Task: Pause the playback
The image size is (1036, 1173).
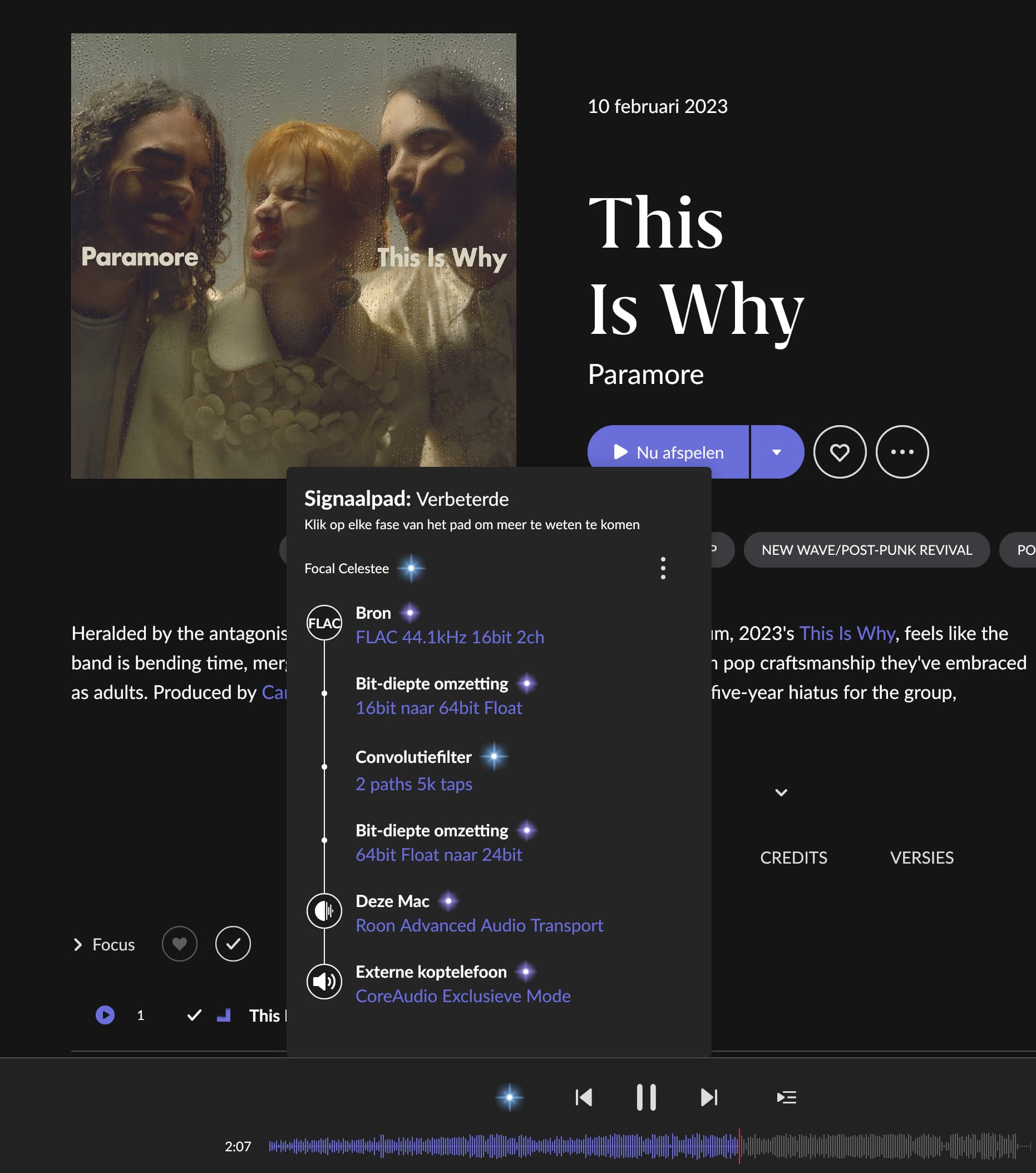Action: [x=647, y=1097]
